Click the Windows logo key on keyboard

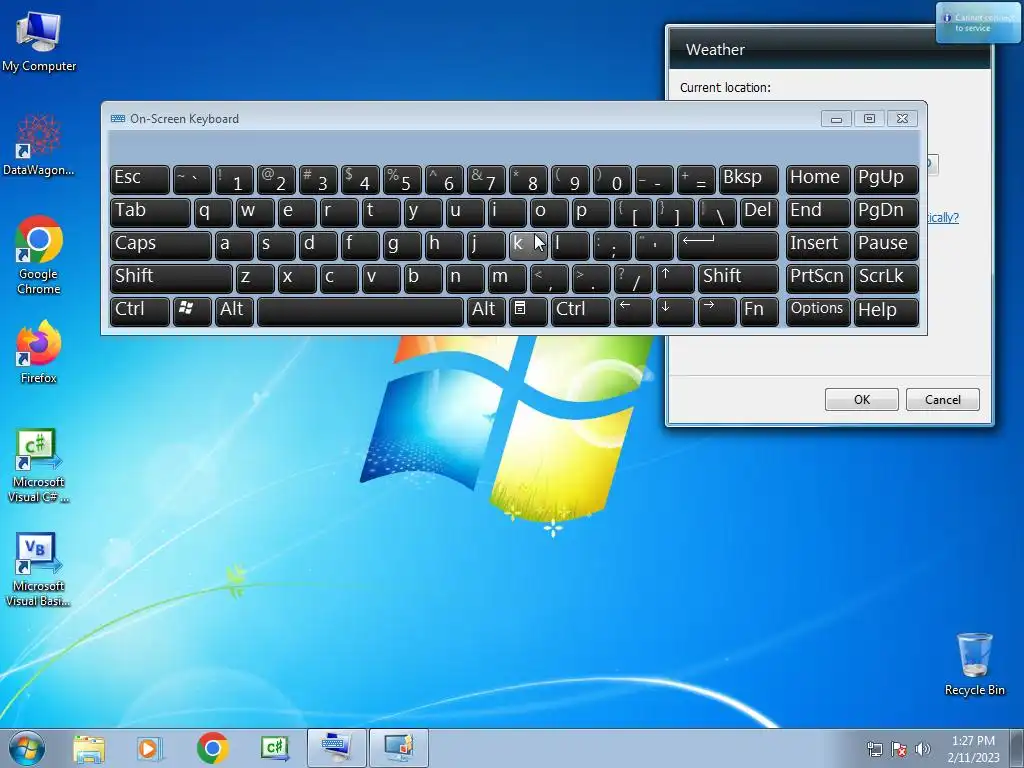coord(192,311)
